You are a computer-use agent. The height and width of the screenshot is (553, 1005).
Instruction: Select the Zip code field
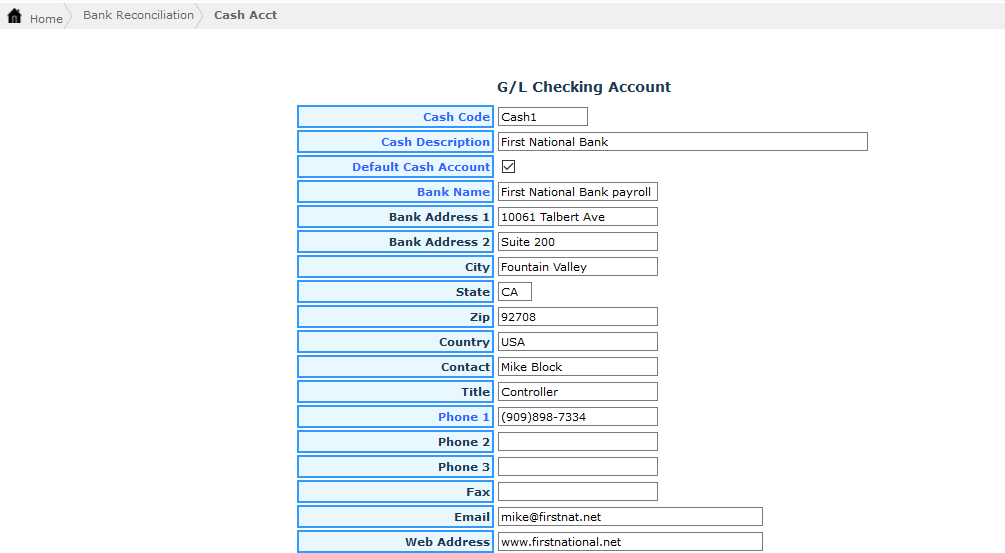[x=577, y=317]
